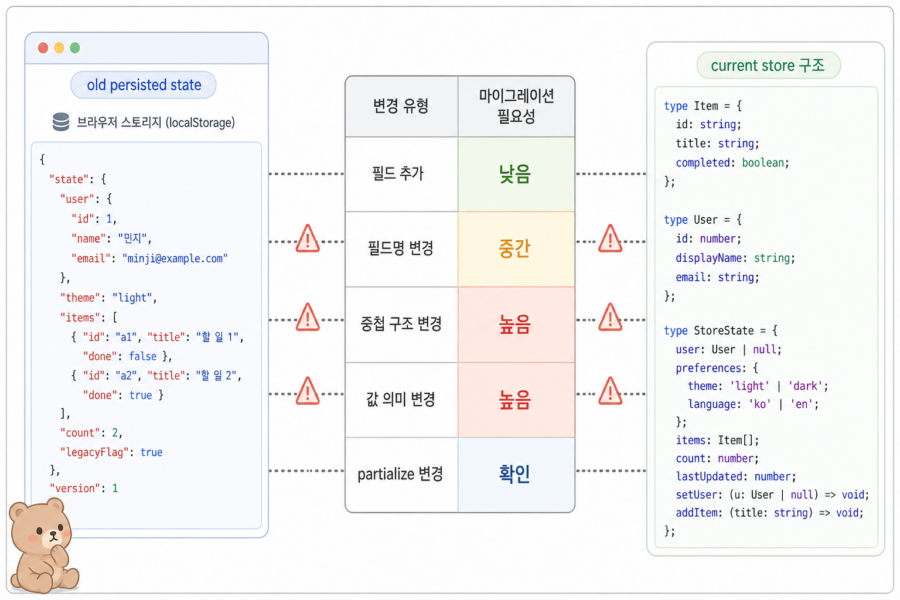
Task: Click warning triangle right of 값 의미 변경 row
Action: click(x=610, y=392)
